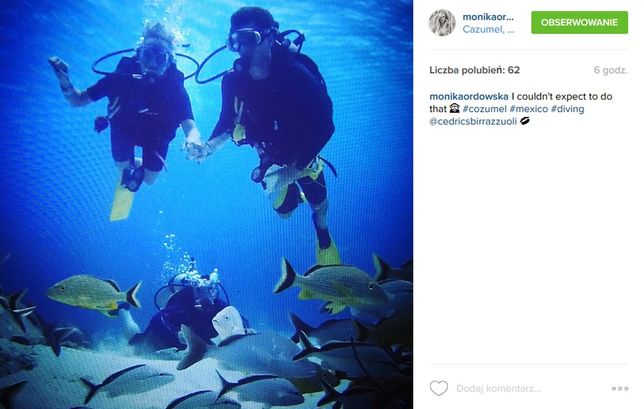Focus the Dodaj komentarz comment field
The height and width of the screenshot is (409, 644).
[530, 388]
